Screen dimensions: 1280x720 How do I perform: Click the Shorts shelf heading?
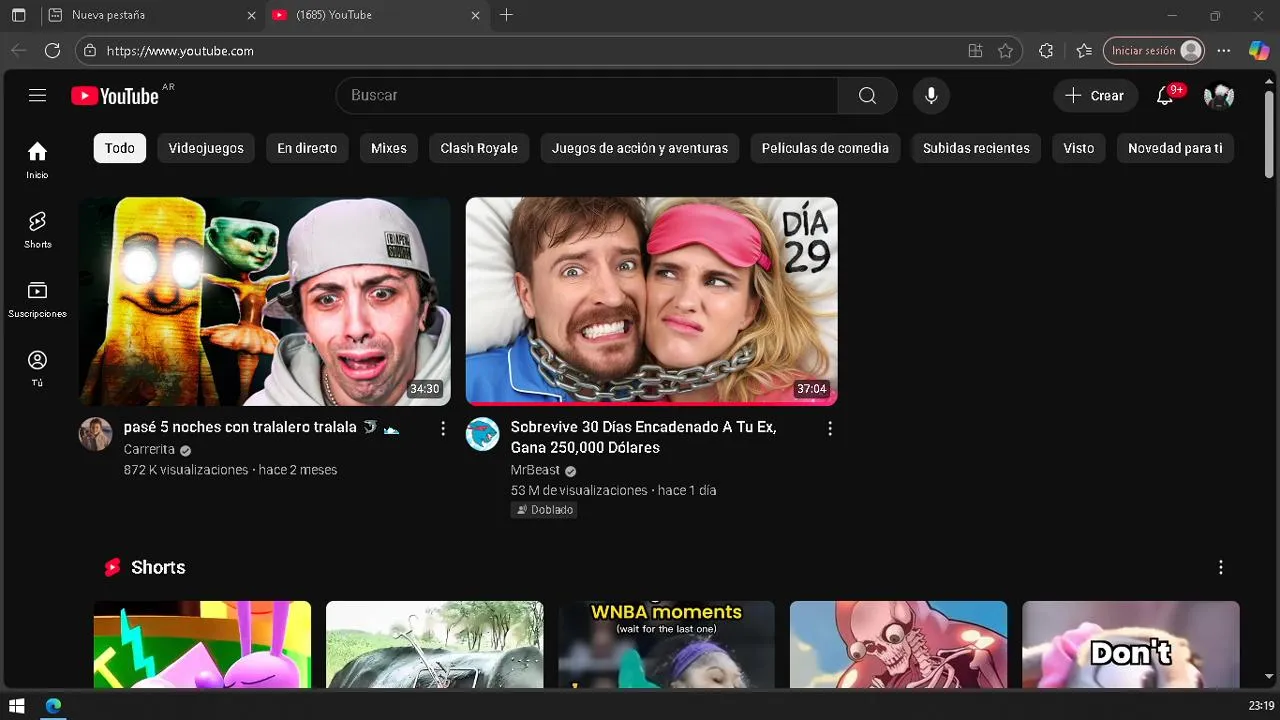[x=158, y=567]
